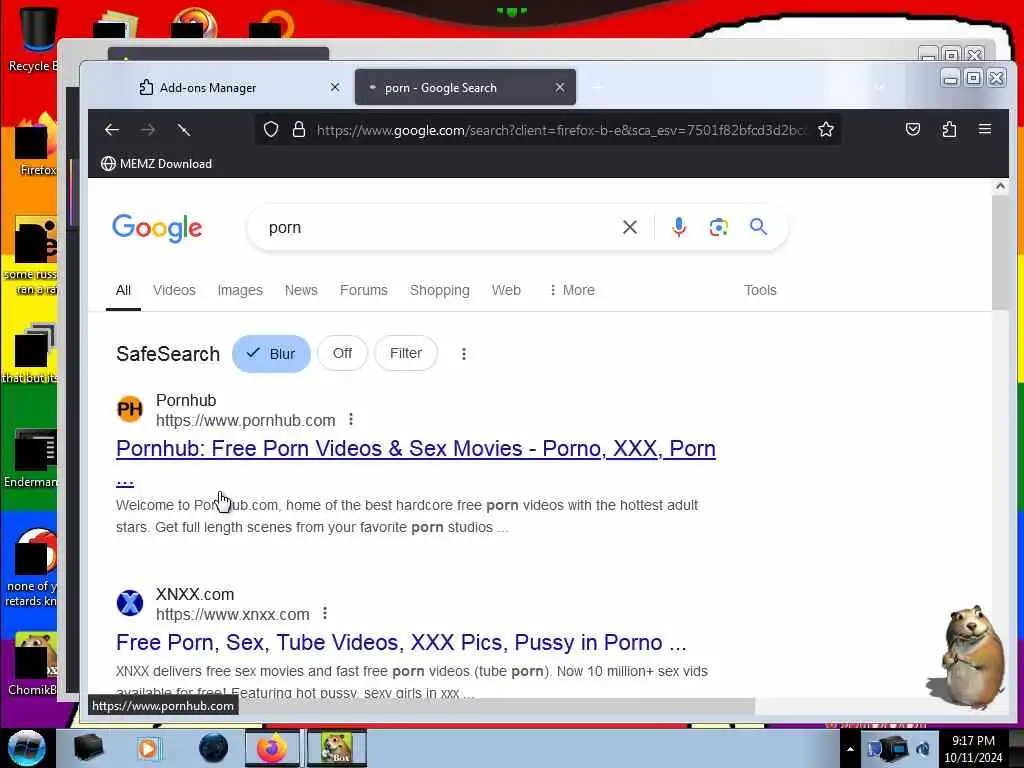Open the Tools search options
The width and height of the screenshot is (1024, 768).
pyautogui.click(x=760, y=290)
